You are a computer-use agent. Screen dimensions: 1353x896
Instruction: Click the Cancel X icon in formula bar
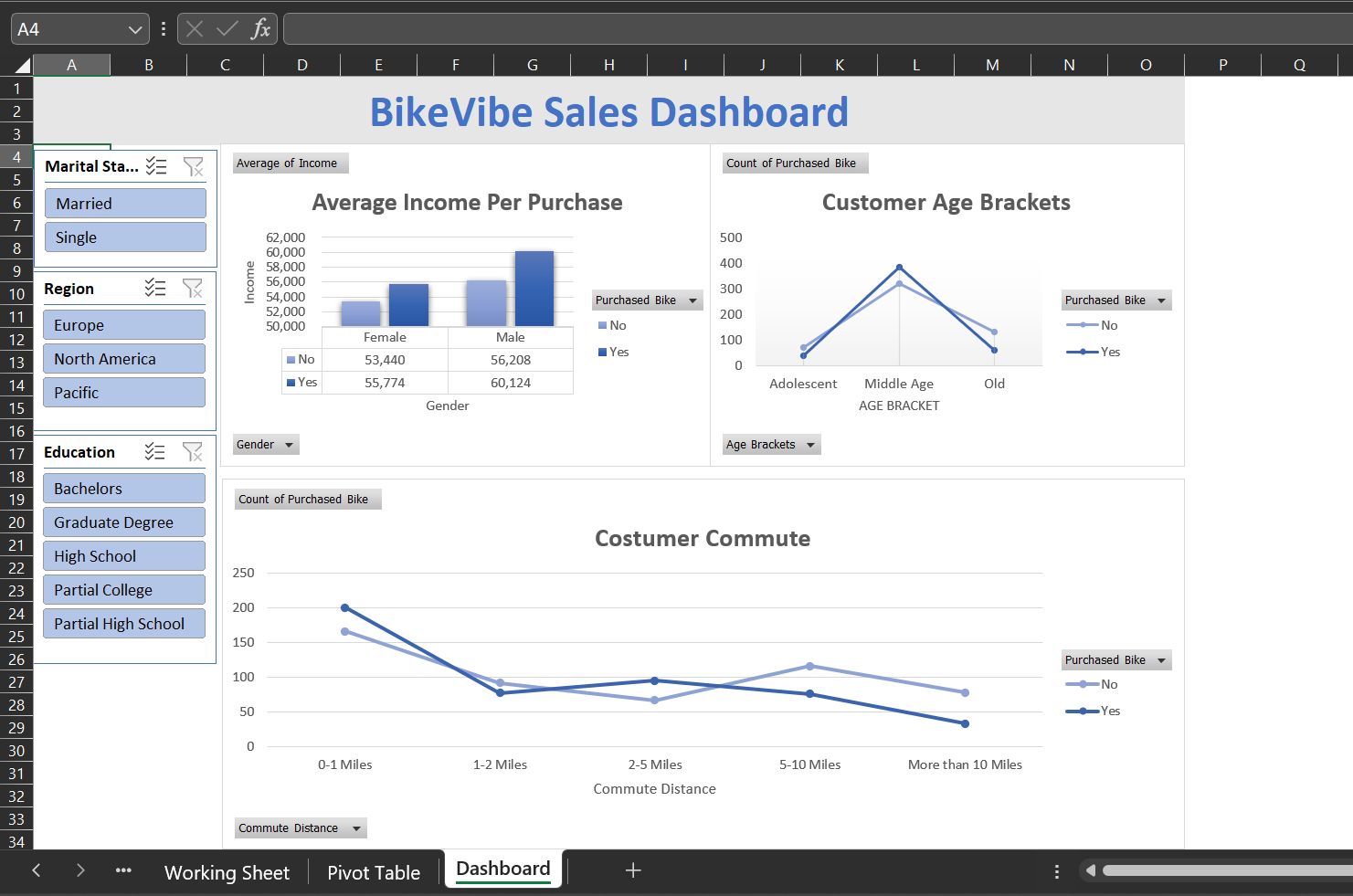(x=195, y=29)
